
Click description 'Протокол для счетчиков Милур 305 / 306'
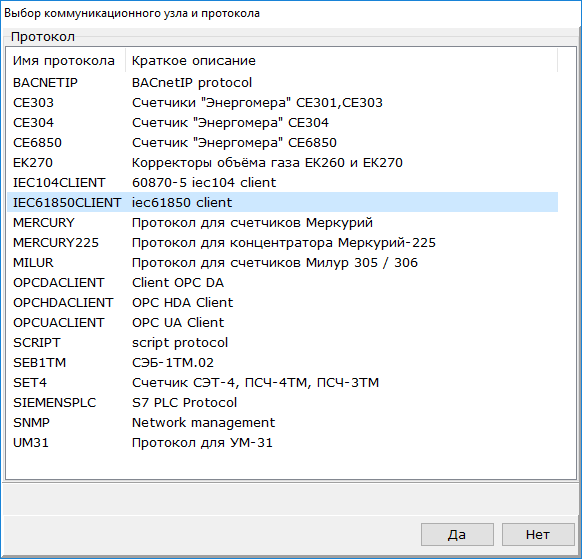275,263
